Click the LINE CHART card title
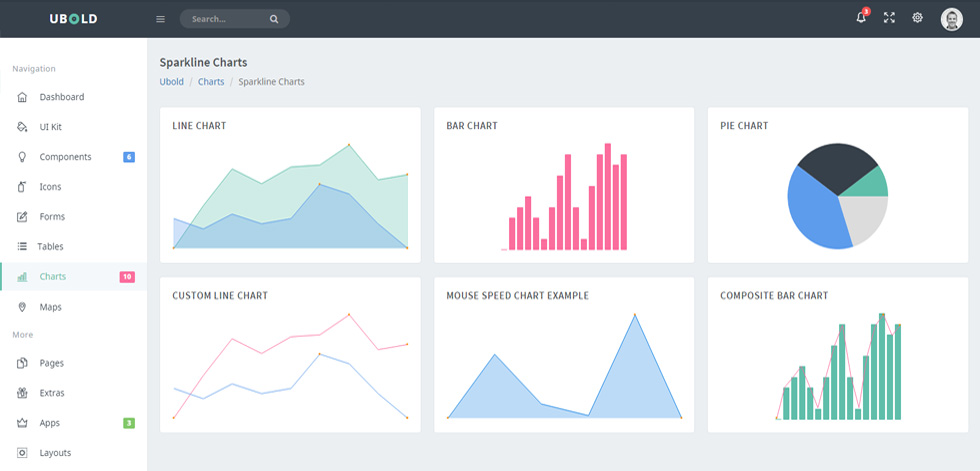 tap(199, 126)
